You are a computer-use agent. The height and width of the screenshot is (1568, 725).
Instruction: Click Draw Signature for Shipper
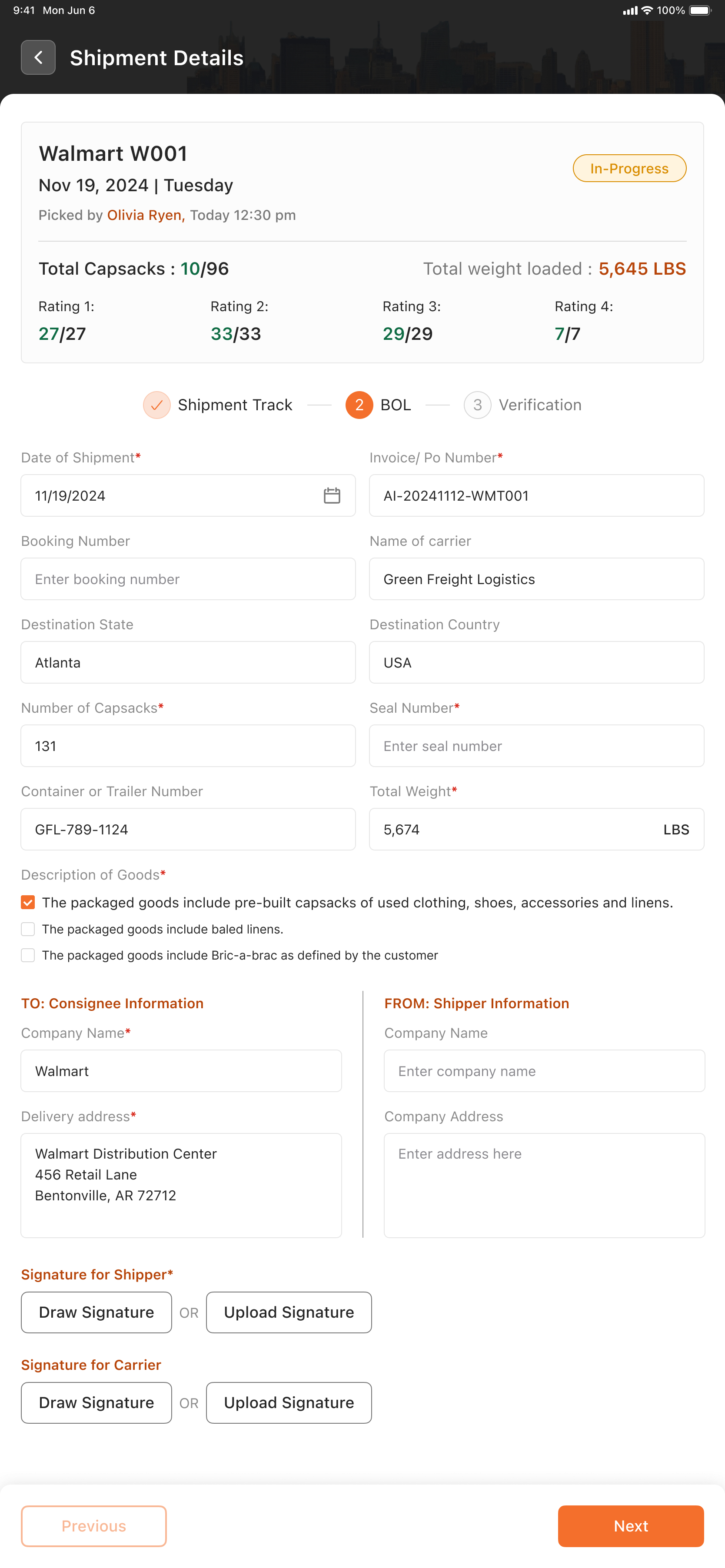pos(96,1312)
